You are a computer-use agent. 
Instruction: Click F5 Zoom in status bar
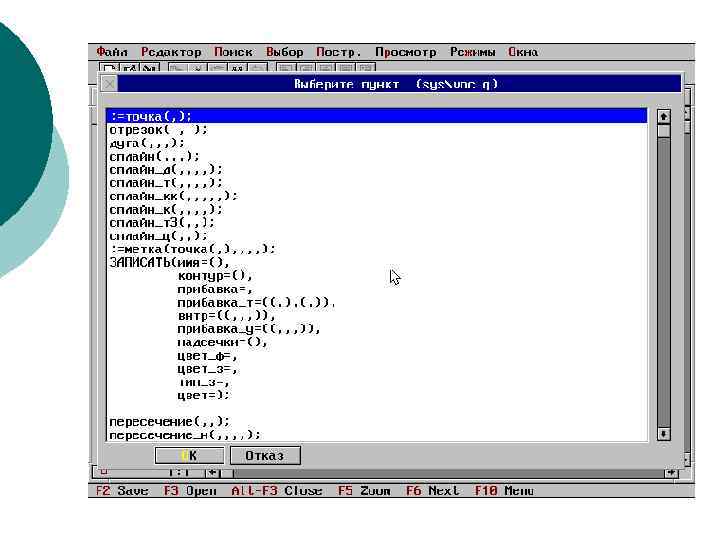(364, 490)
